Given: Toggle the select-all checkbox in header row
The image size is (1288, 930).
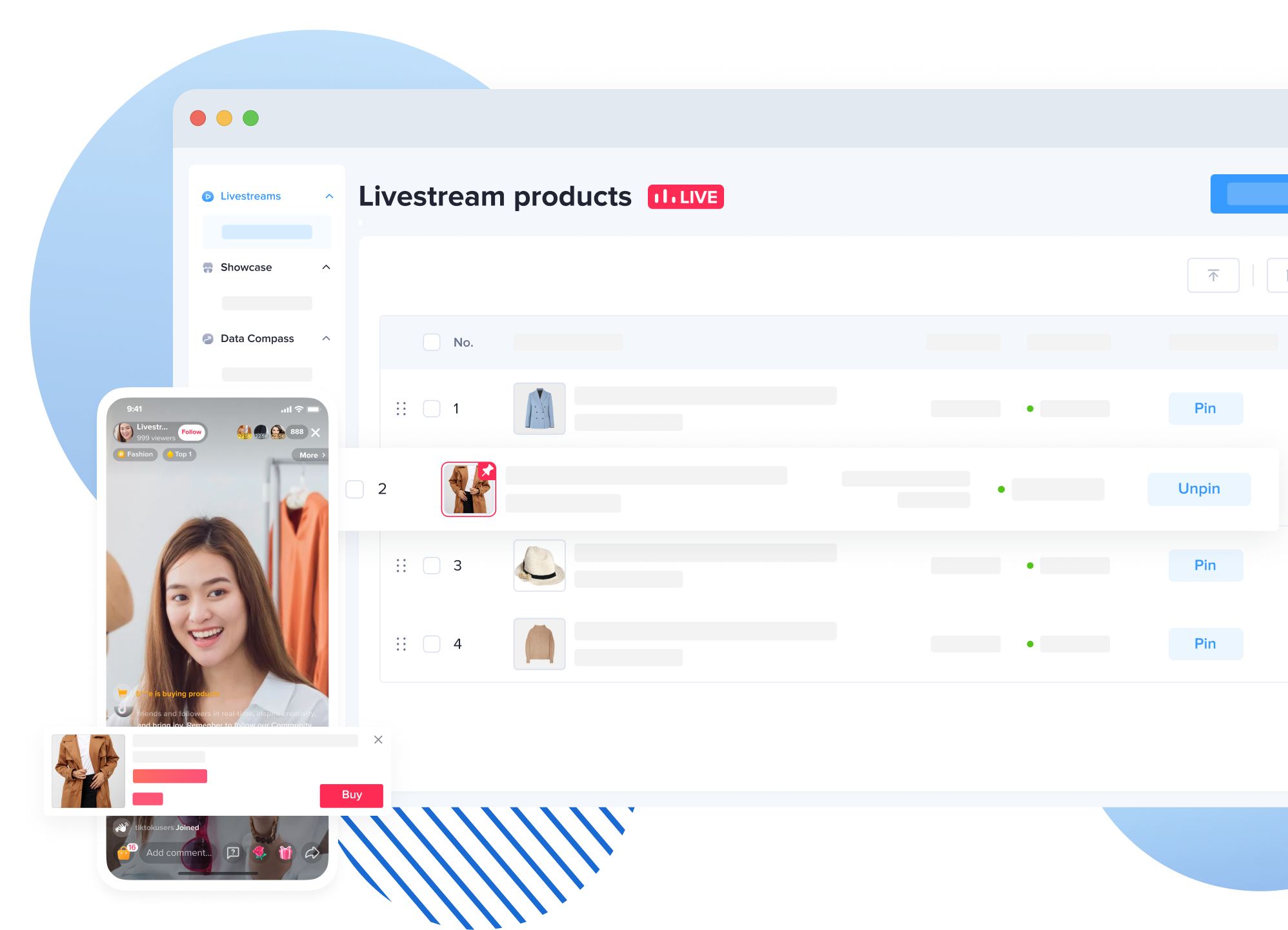Looking at the screenshot, I should (x=432, y=341).
